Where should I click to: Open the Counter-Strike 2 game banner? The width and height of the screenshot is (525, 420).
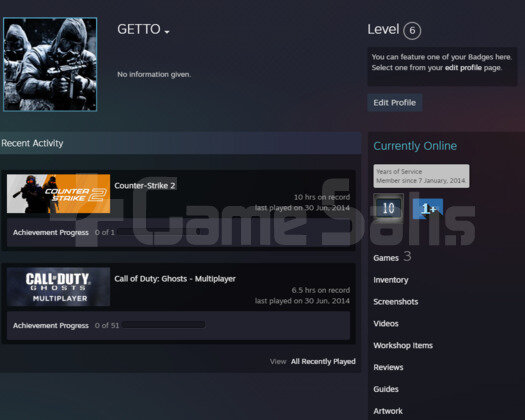point(58,194)
